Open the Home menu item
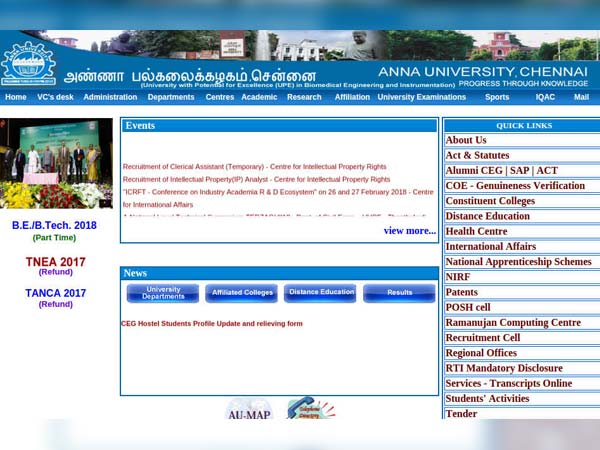600x450 pixels. [16, 97]
